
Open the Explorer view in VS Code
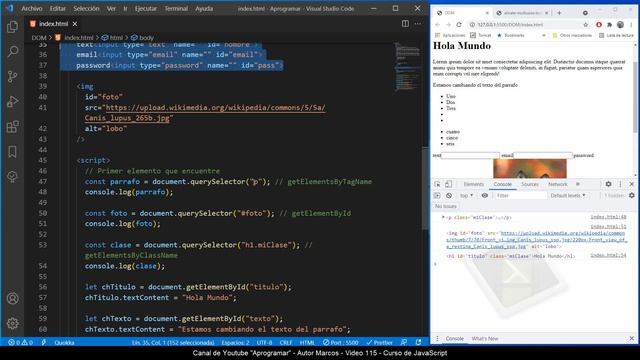(13, 27)
